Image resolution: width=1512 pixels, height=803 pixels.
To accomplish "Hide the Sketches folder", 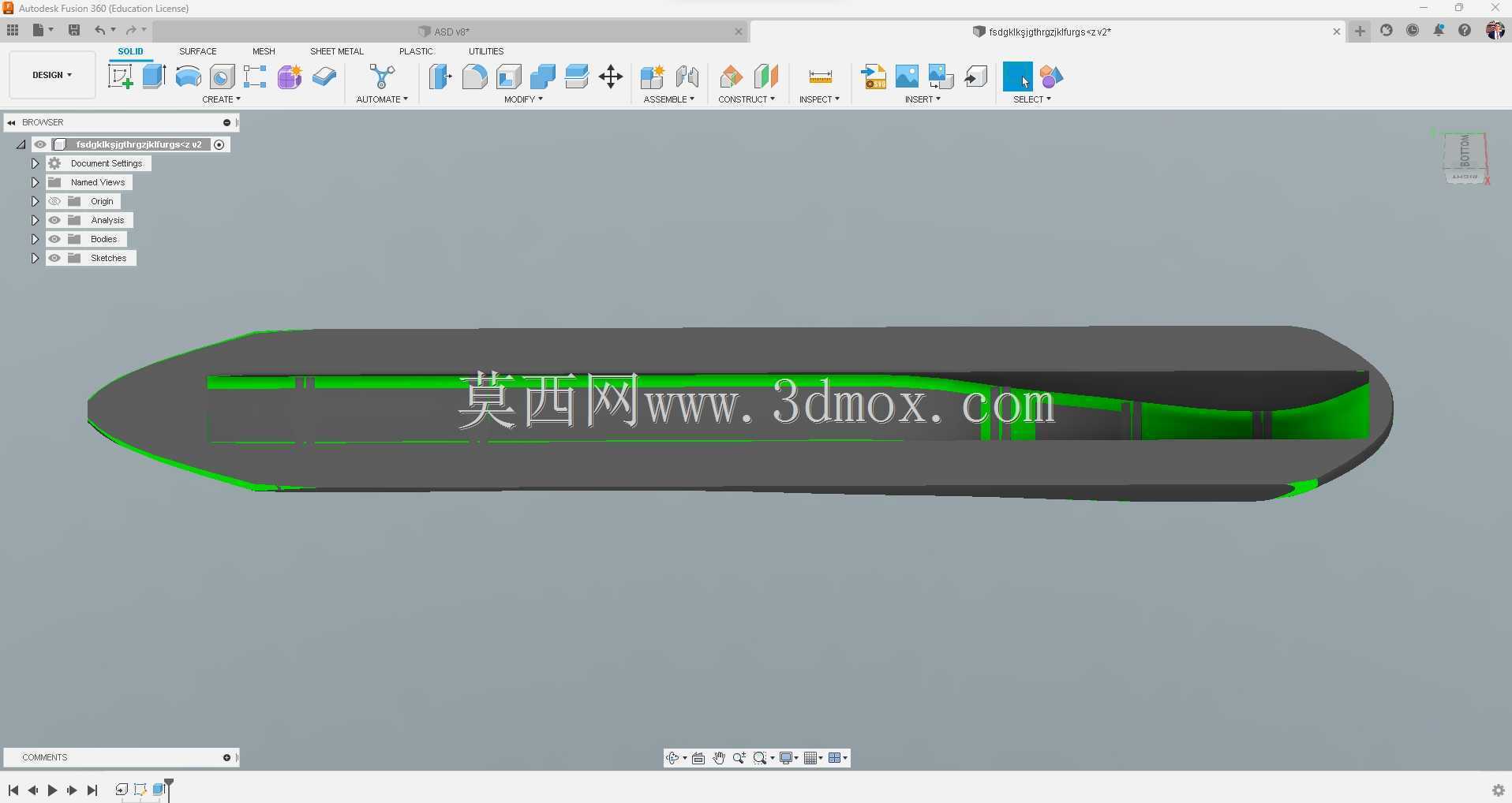I will pos(54,258).
